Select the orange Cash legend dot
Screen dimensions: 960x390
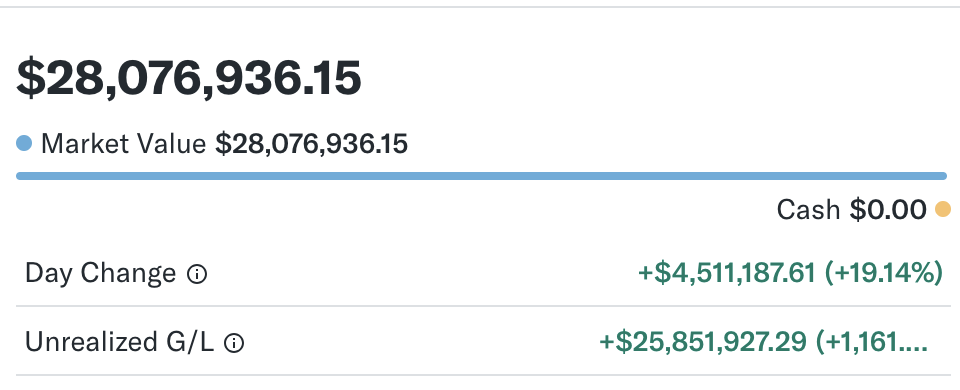[x=943, y=209]
